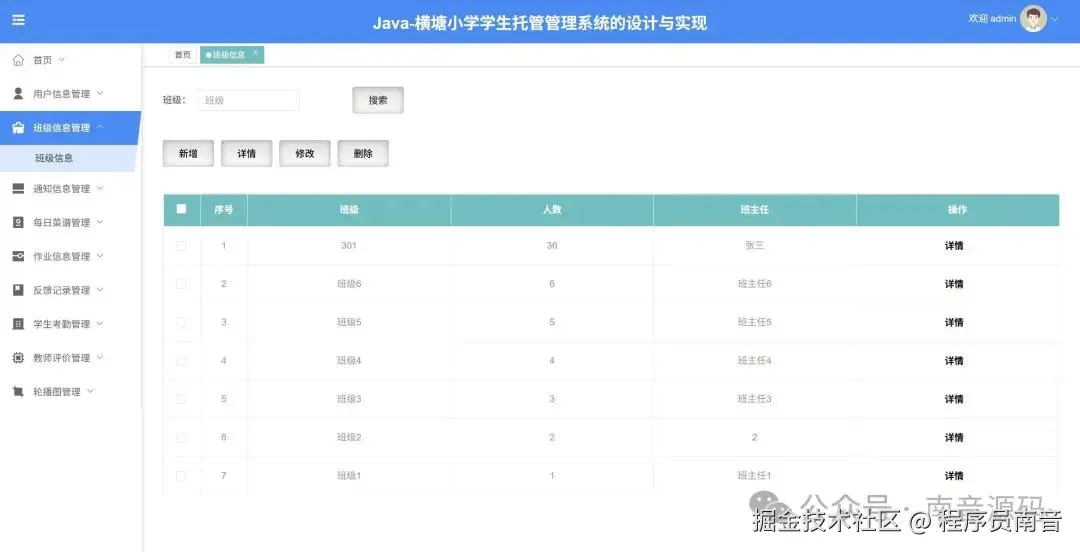
Task: Open 详情 for 班级3 row
Action: pyautogui.click(x=954, y=399)
